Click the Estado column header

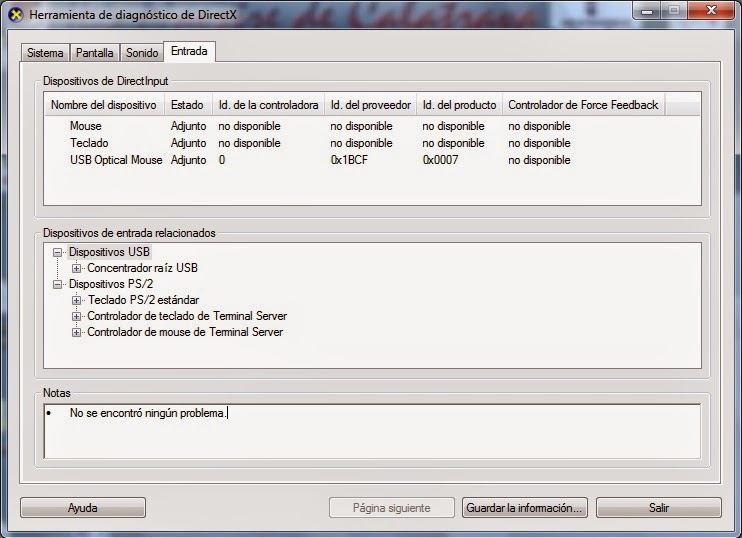[x=188, y=105]
